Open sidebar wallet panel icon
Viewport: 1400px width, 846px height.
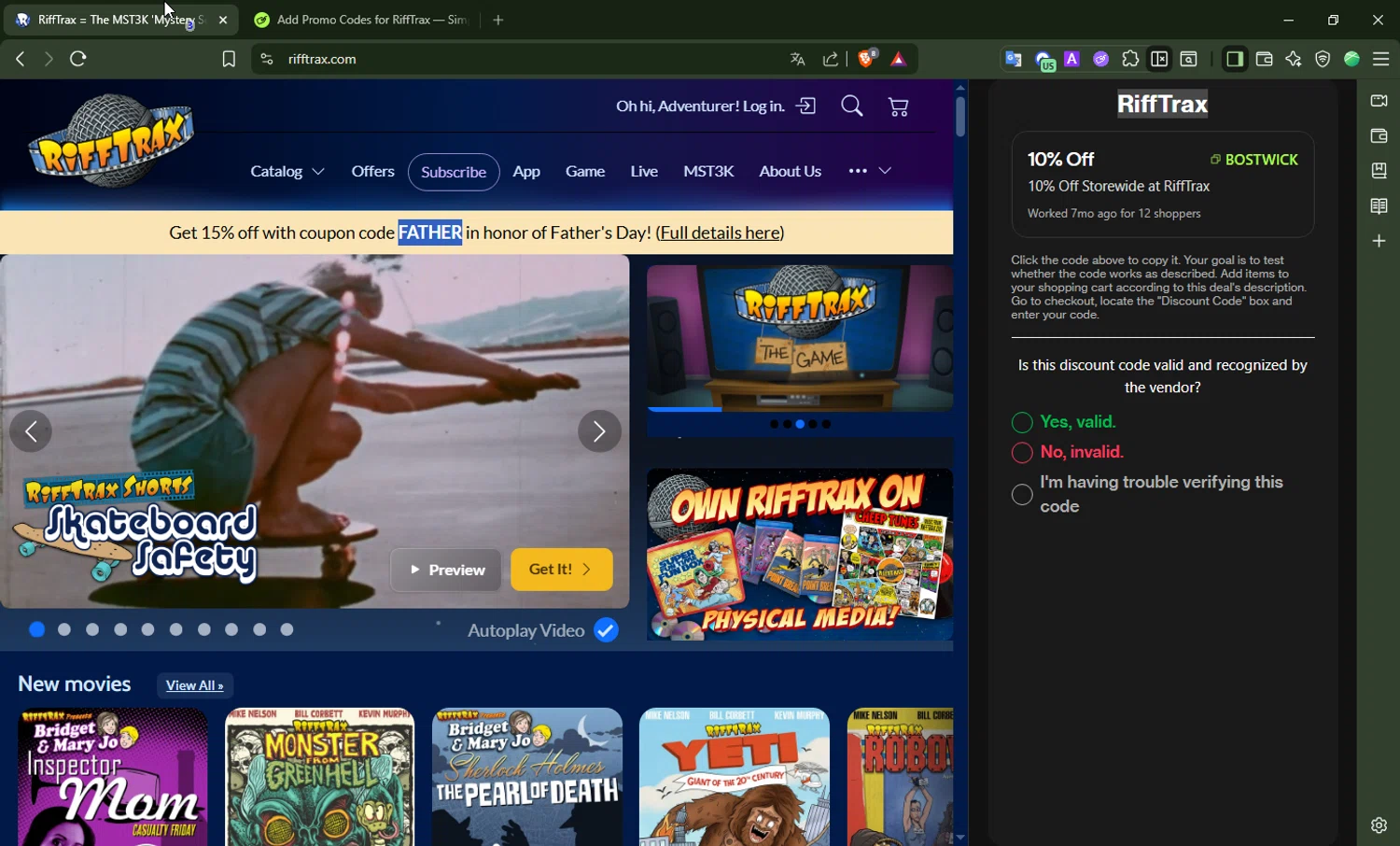tap(1379, 136)
